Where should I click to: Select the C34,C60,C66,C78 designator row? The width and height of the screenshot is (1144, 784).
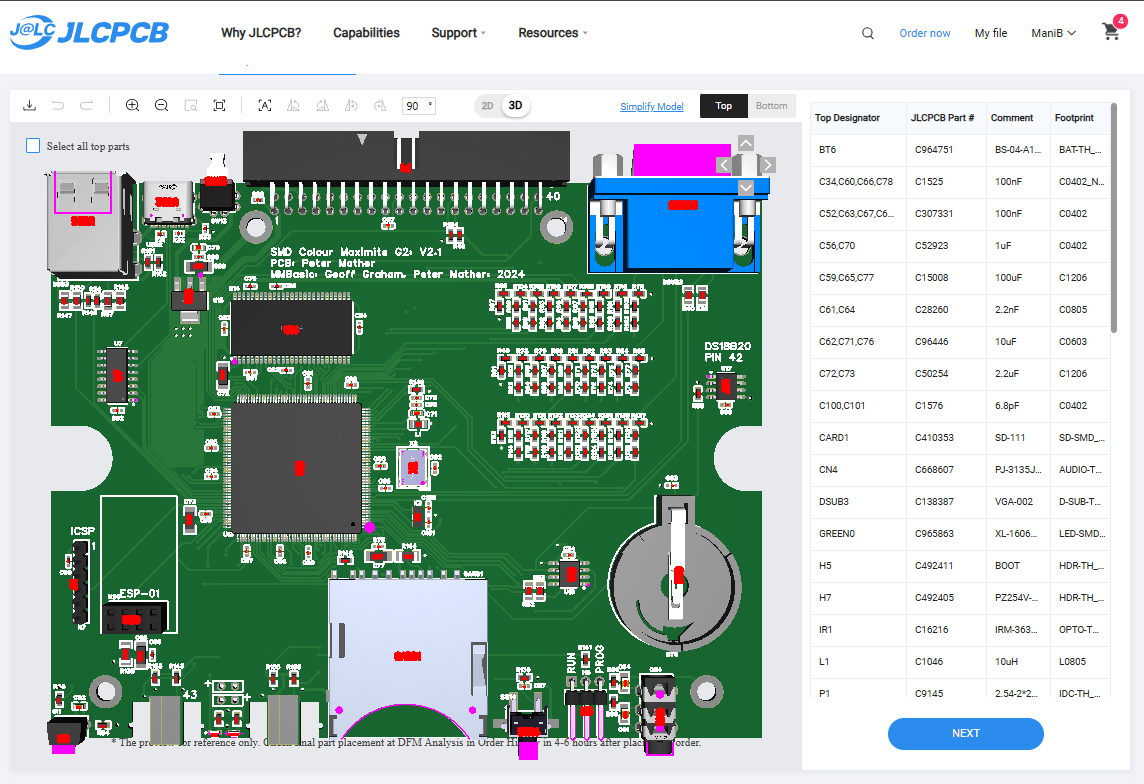click(960, 182)
